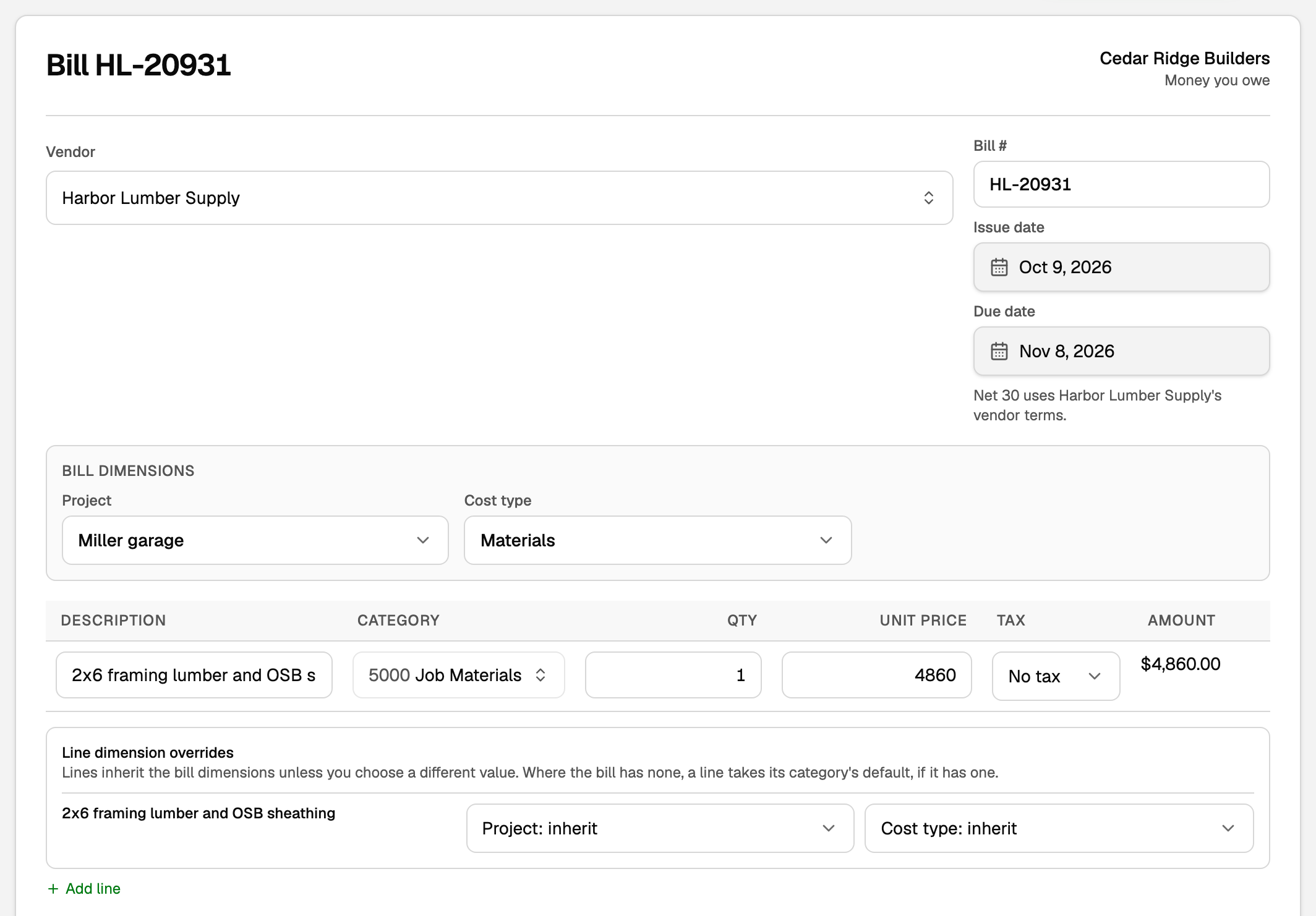Open the Vendor Harbor Lumber Supply dropdown
The image size is (1316, 916).
pos(499,198)
